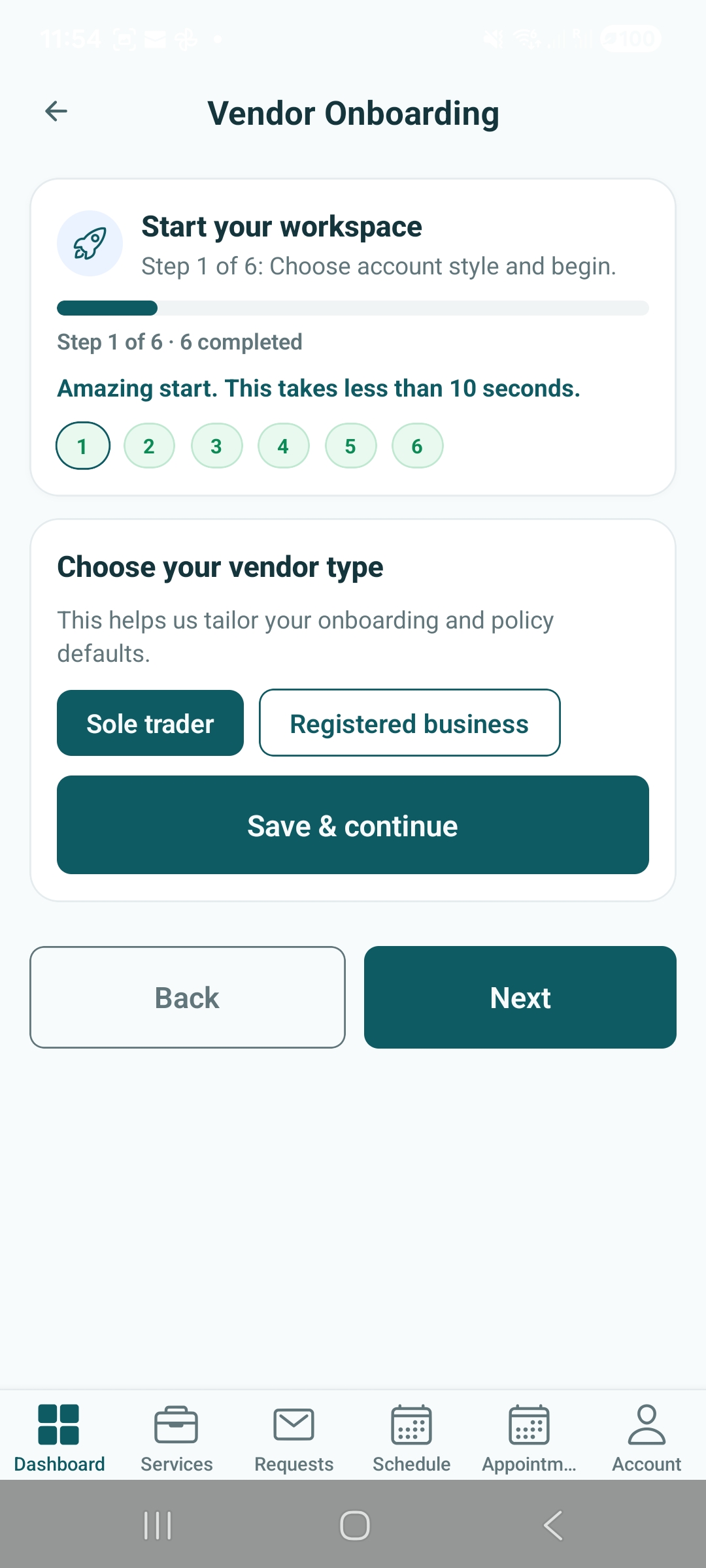Image resolution: width=706 pixels, height=1568 pixels.
Task: Select step 3 in the progress circles
Action: pyautogui.click(x=216, y=445)
